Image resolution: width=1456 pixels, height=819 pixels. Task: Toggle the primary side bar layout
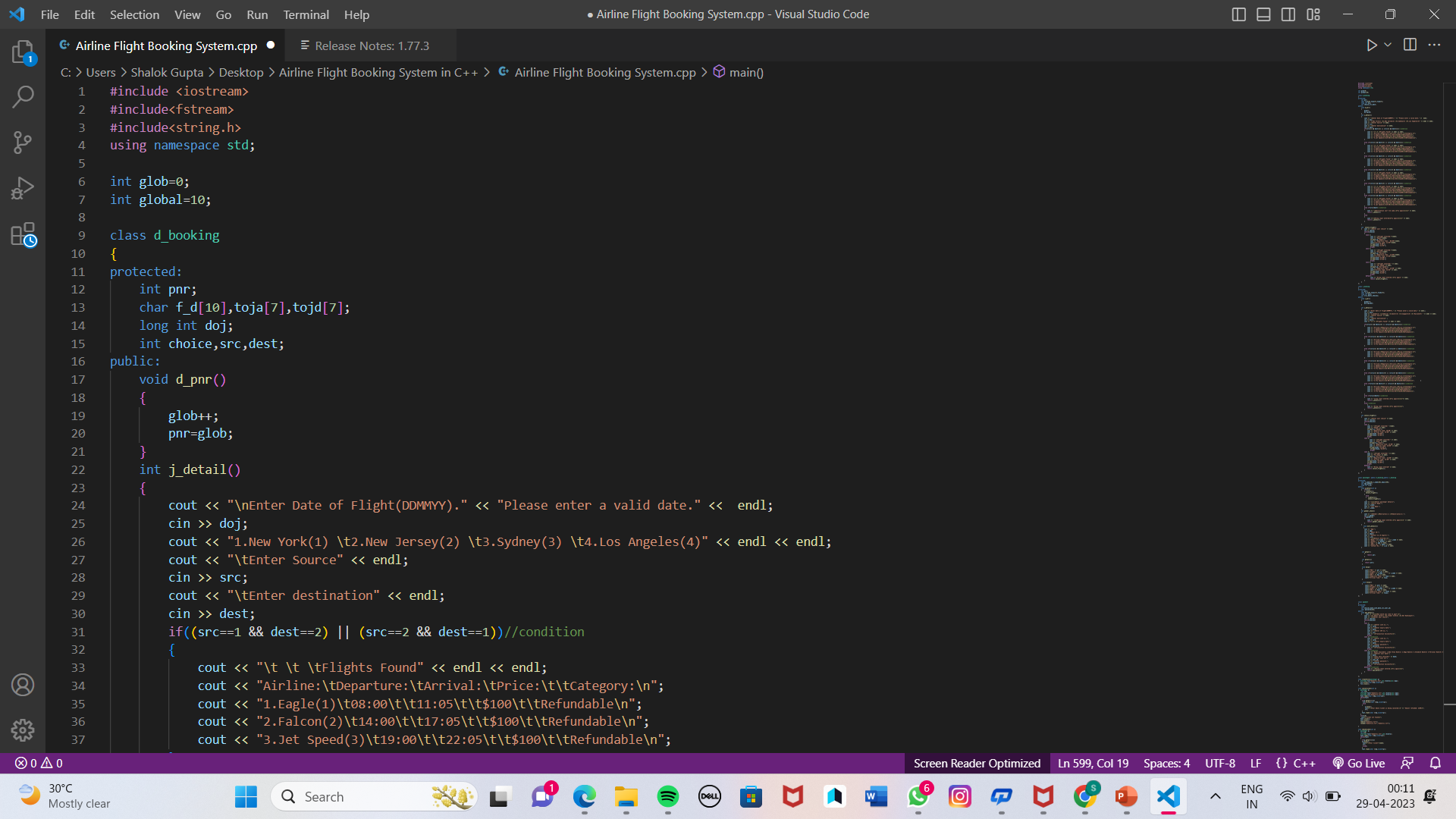(x=1238, y=14)
